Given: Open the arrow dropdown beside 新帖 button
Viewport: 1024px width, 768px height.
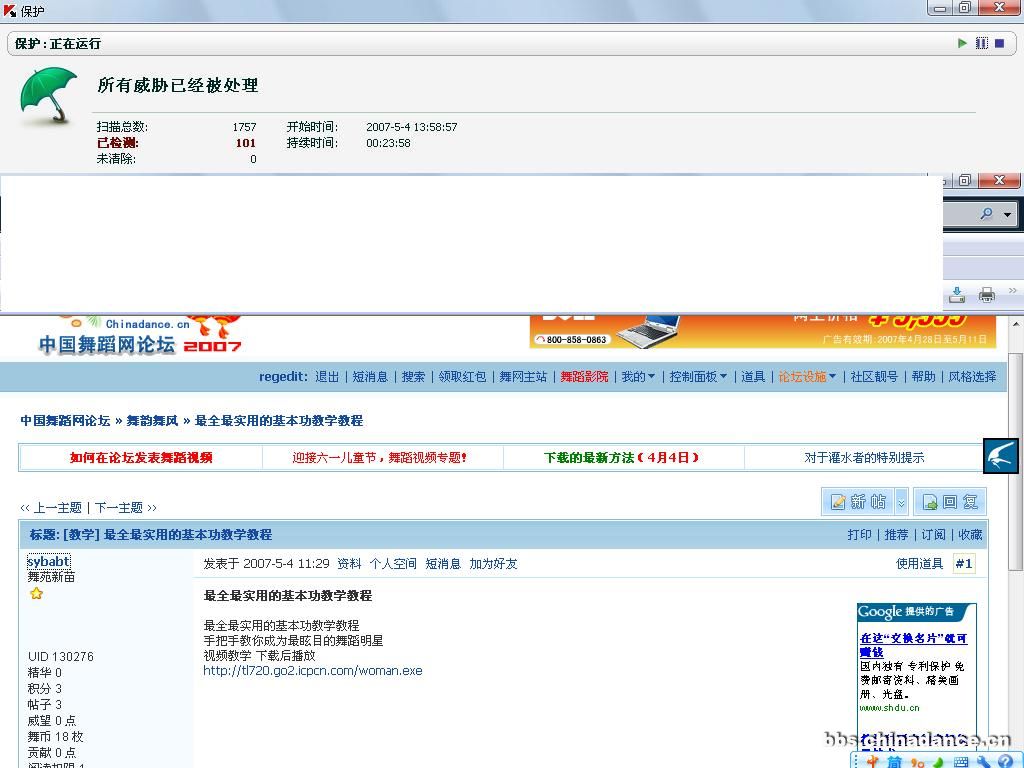Looking at the screenshot, I should coord(901,502).
